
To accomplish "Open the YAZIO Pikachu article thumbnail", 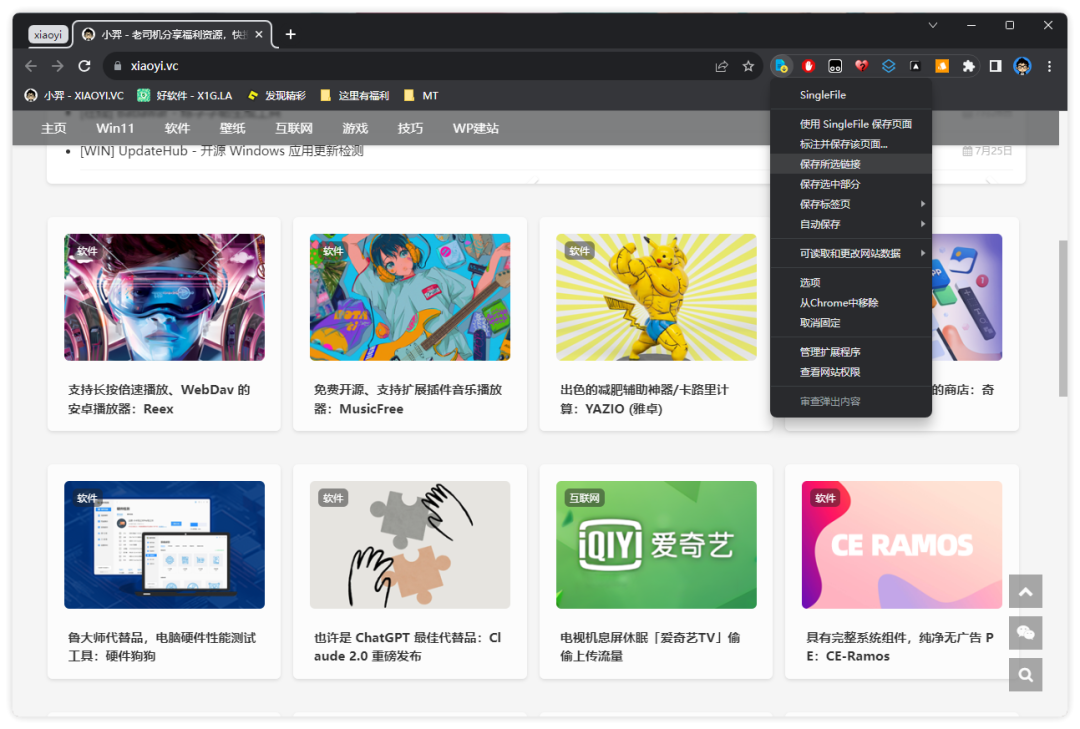I will [x=656, y=297].
